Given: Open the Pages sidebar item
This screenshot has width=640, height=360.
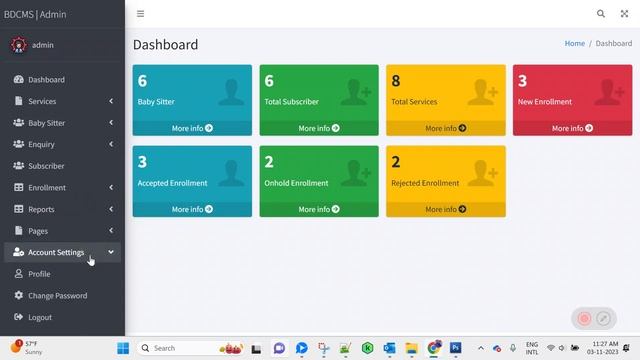Looking at the screenshot, I should 62,231.
